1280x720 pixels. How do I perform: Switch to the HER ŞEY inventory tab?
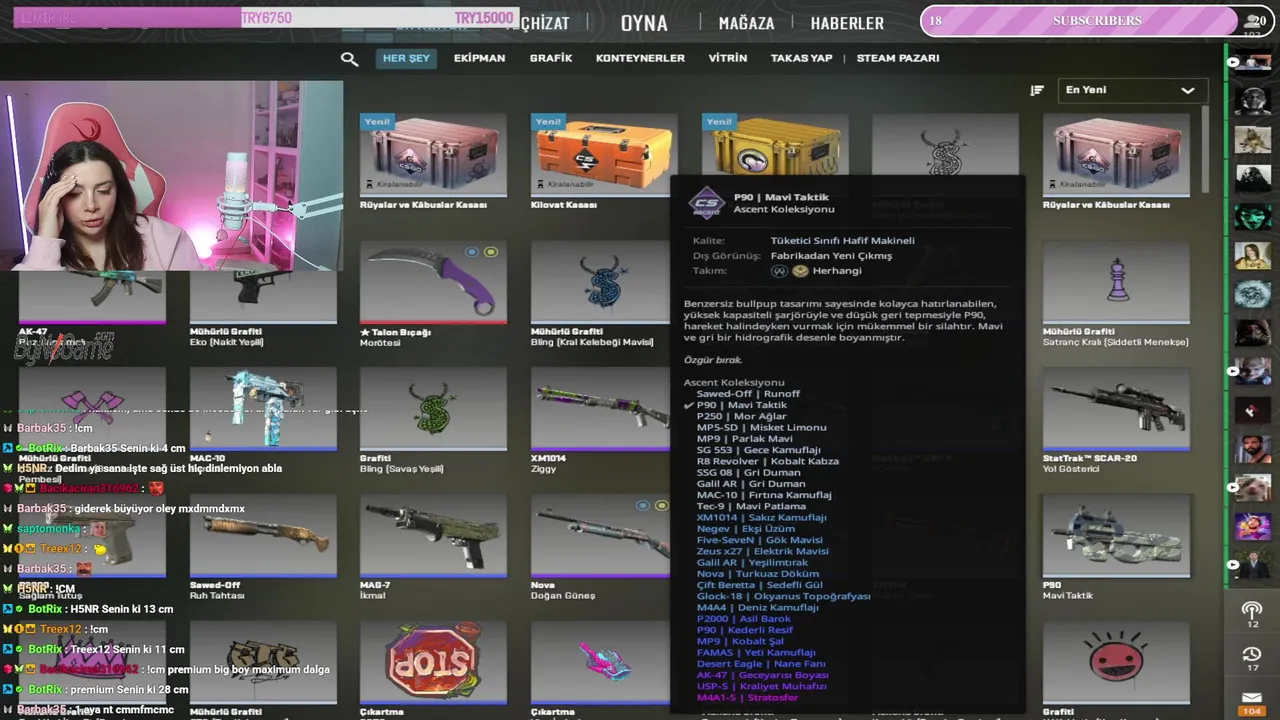point(406,58)
